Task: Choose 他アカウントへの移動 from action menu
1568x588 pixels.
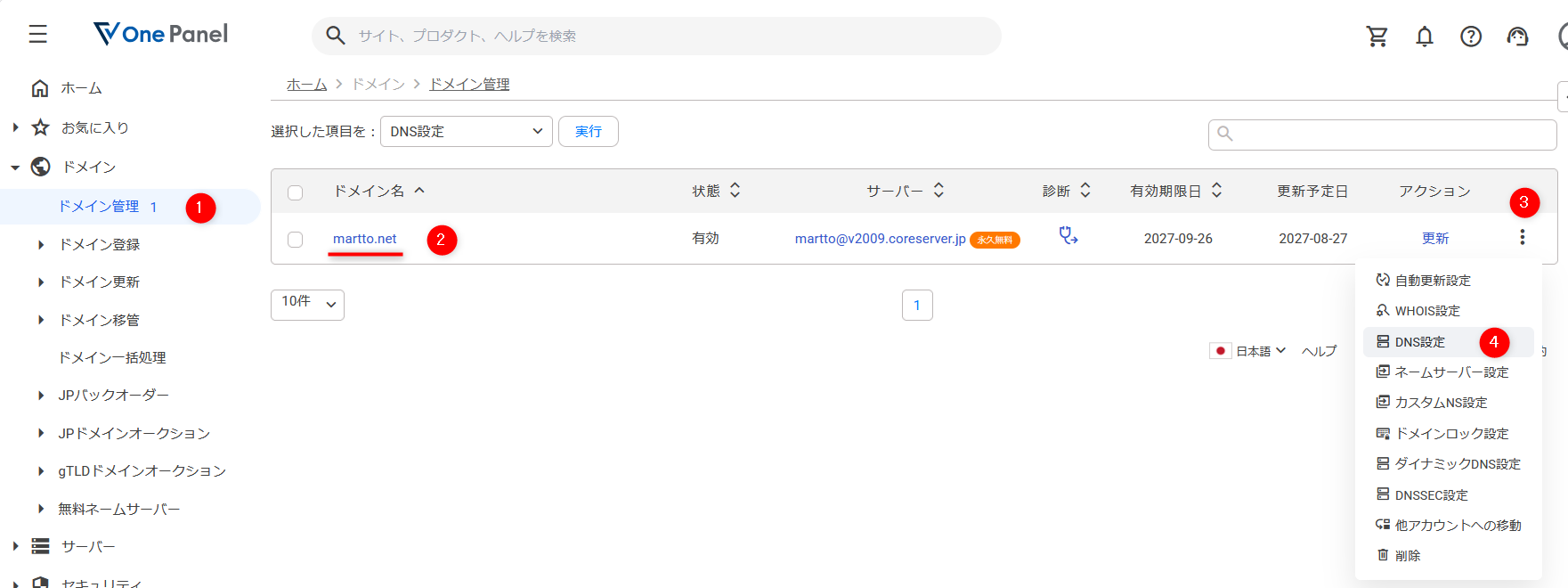Action: [1448, 526]
